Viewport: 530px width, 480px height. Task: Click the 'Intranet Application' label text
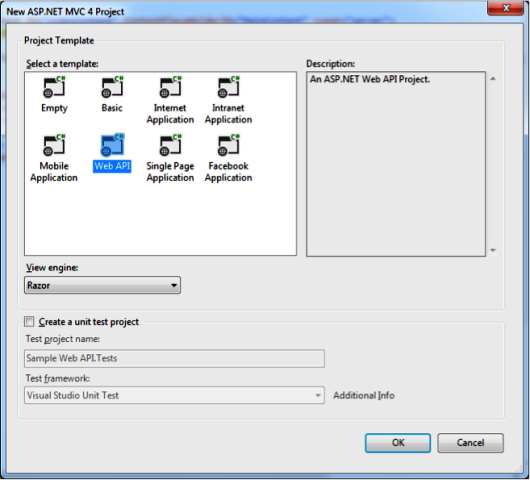point(228,114)
